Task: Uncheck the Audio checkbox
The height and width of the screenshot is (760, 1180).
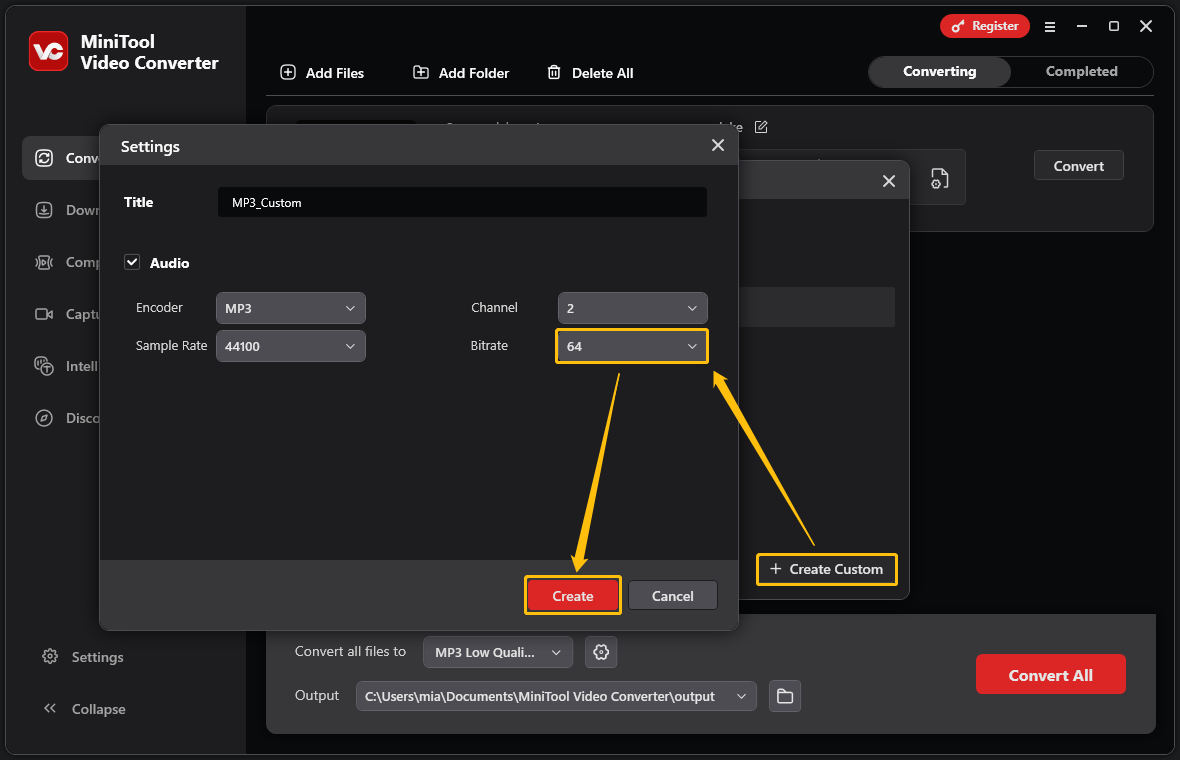Action: [x=132, y=262]
